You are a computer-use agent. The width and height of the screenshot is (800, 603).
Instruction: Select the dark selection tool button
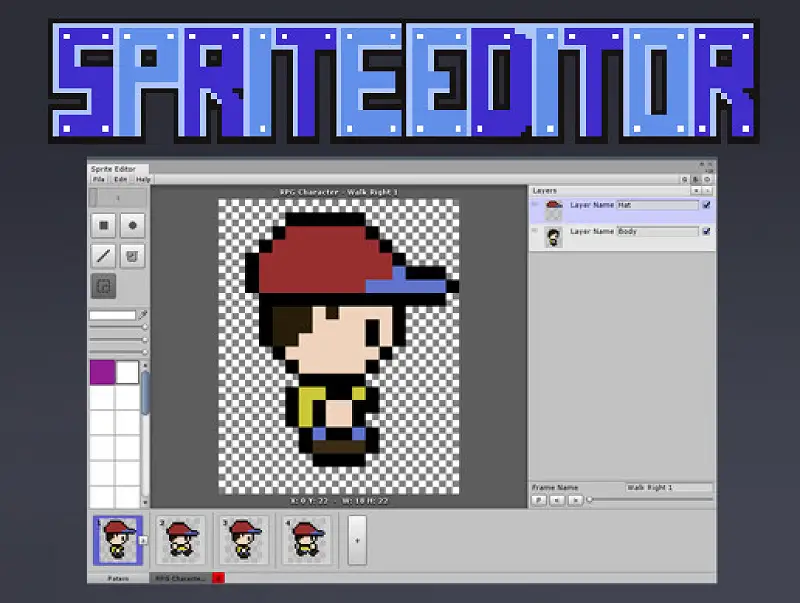[104, 286]
